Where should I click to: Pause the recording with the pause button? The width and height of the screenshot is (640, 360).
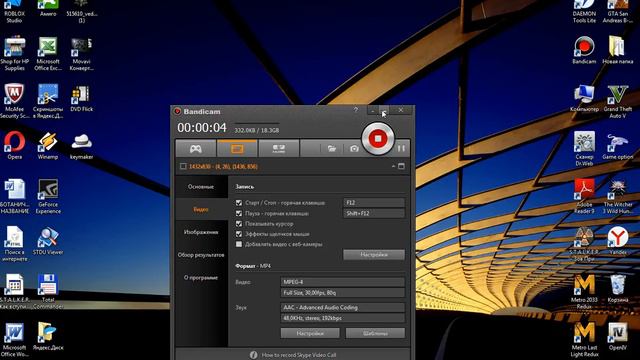point(401,149)
